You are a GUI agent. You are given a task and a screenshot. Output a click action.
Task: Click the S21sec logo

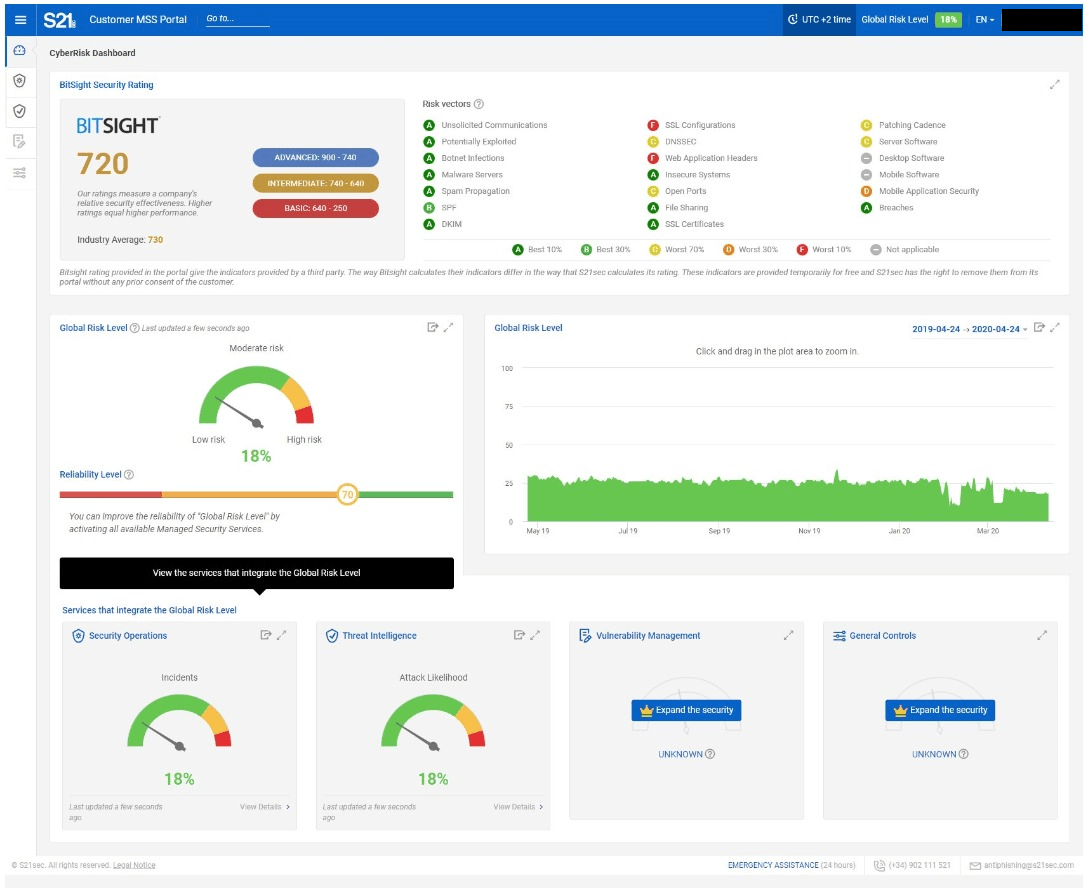click(59, 20)
